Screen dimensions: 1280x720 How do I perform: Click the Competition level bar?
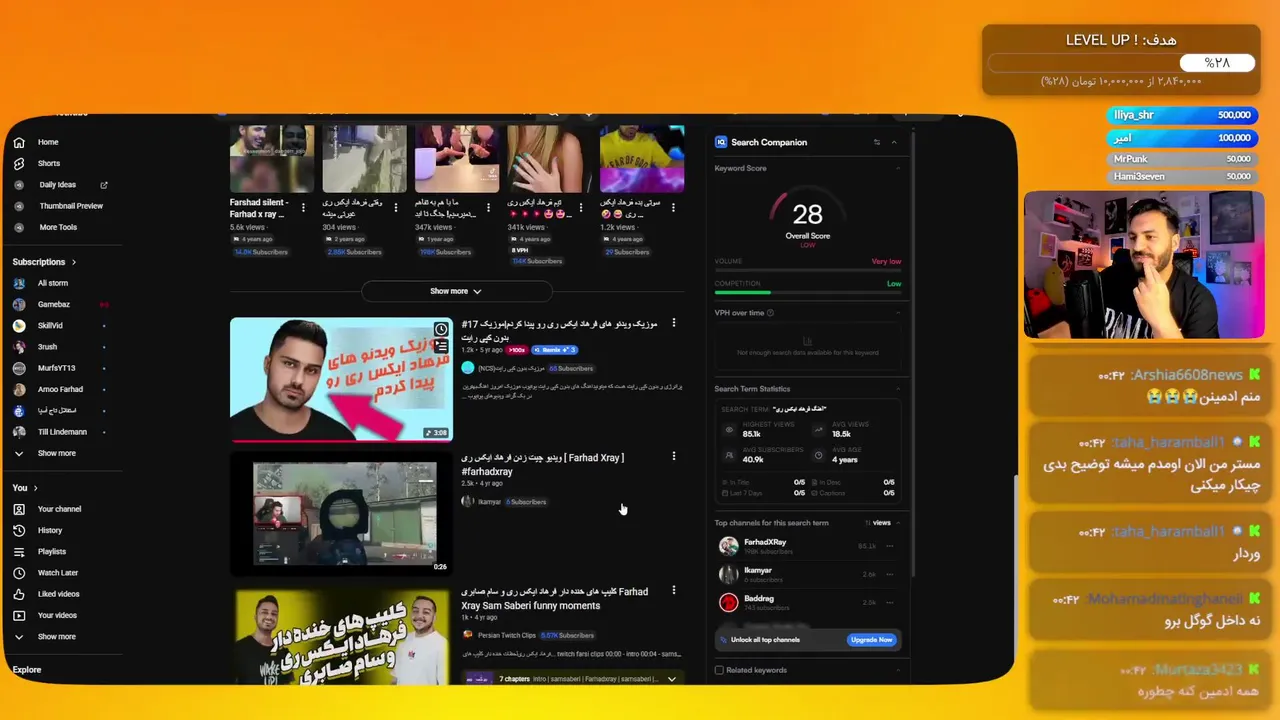click(808, 292)
